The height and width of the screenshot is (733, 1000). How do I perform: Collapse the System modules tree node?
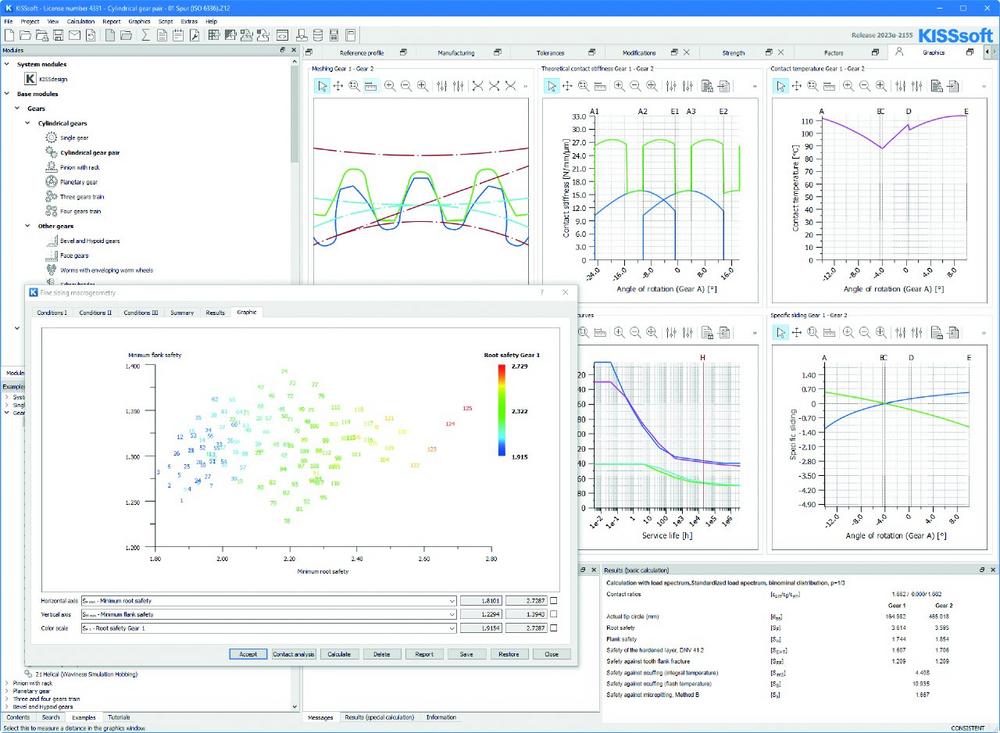point(7,64)
